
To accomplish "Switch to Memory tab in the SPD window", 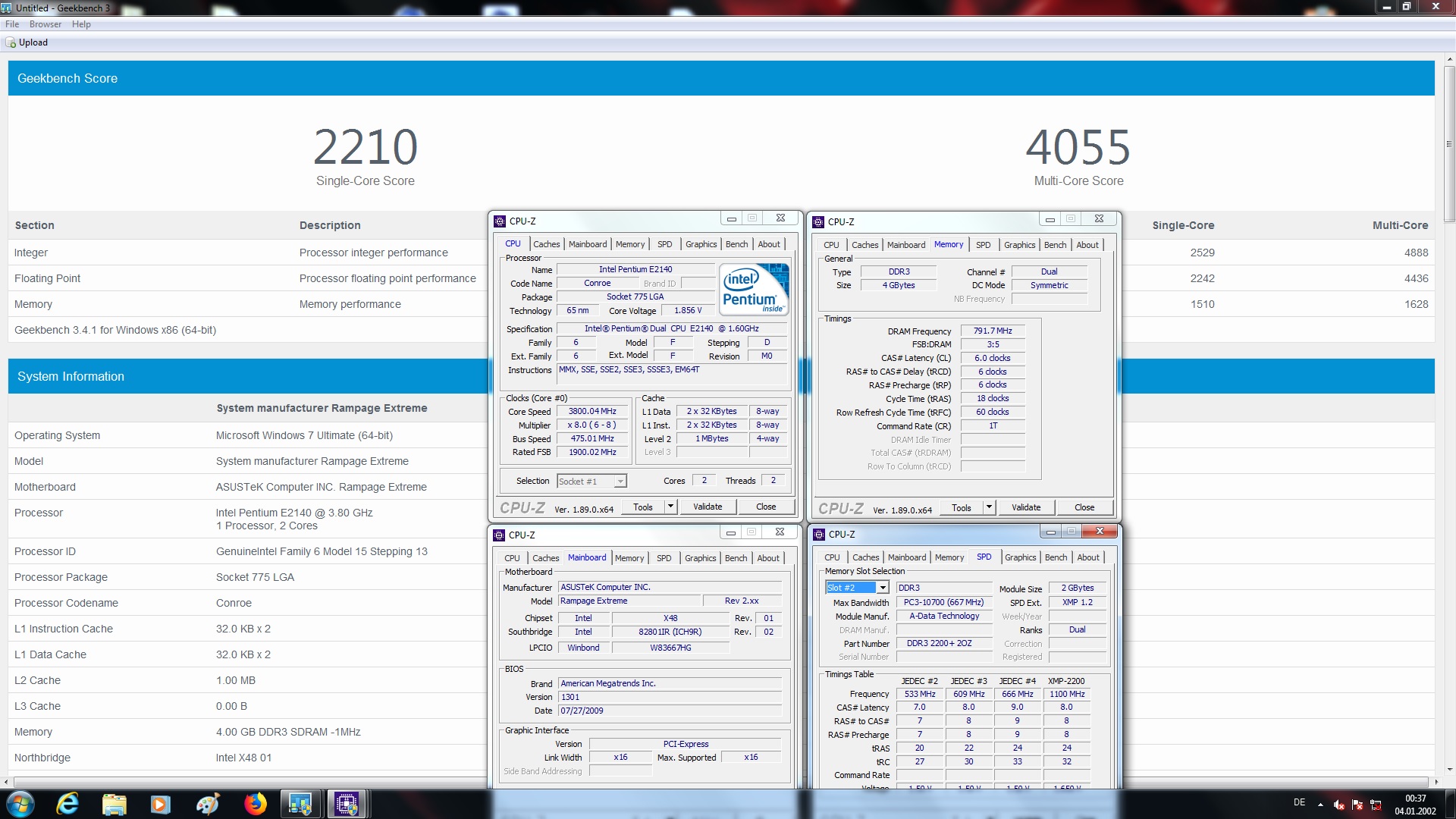I will (x=949, y=557).
